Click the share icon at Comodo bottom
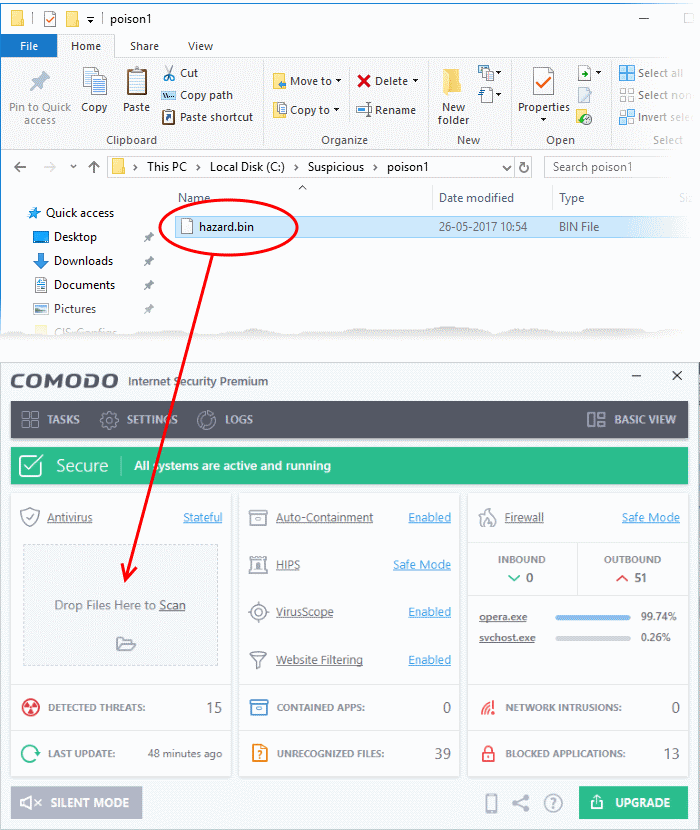Screen dimensions: 700x830 click(x=521, y=803)
